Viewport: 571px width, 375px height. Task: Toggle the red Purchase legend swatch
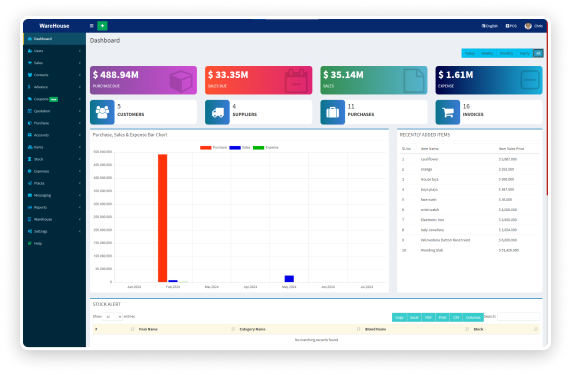pyautogui.click(x=205, y=147)
